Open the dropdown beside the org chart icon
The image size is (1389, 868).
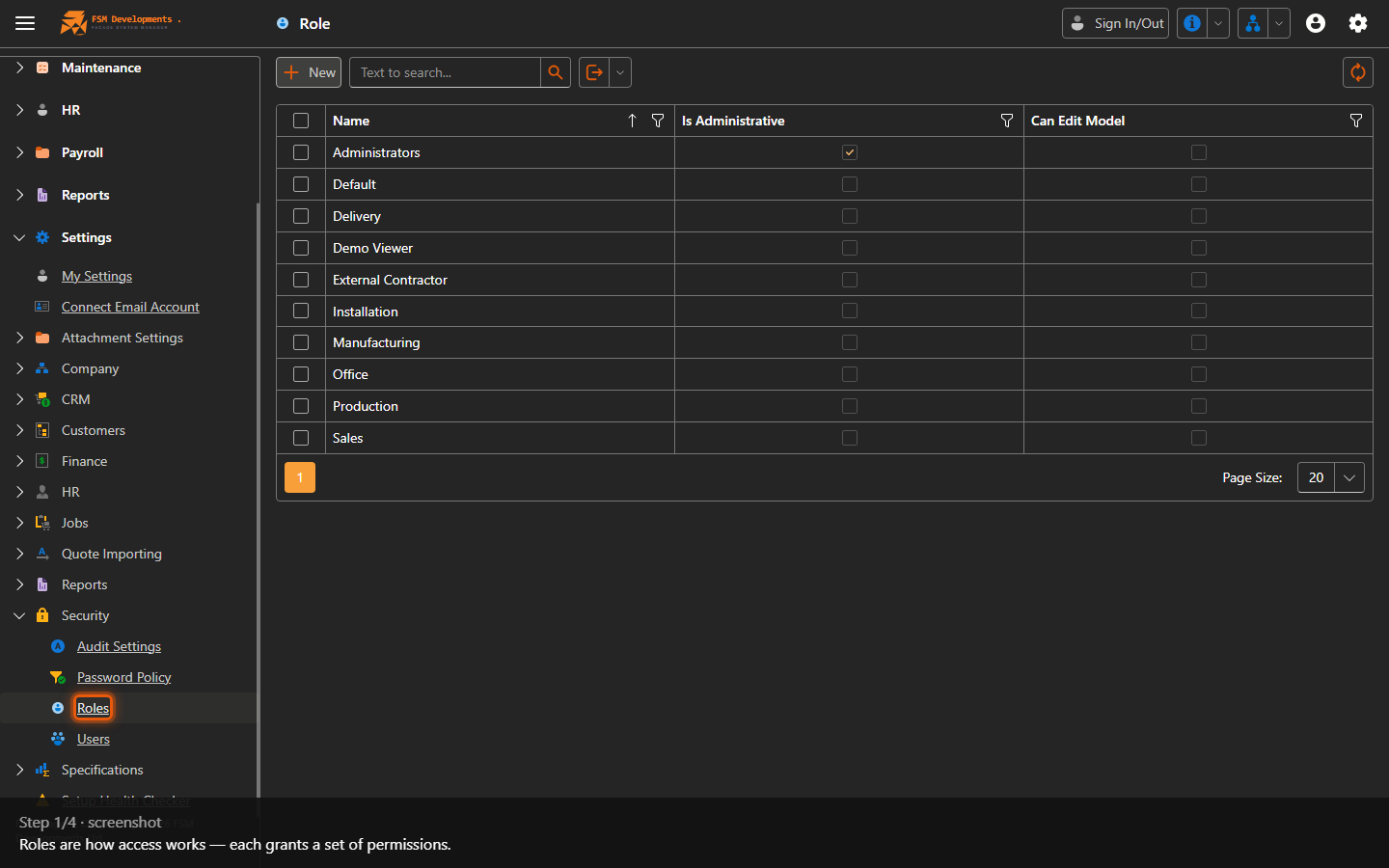[1279, 23]
